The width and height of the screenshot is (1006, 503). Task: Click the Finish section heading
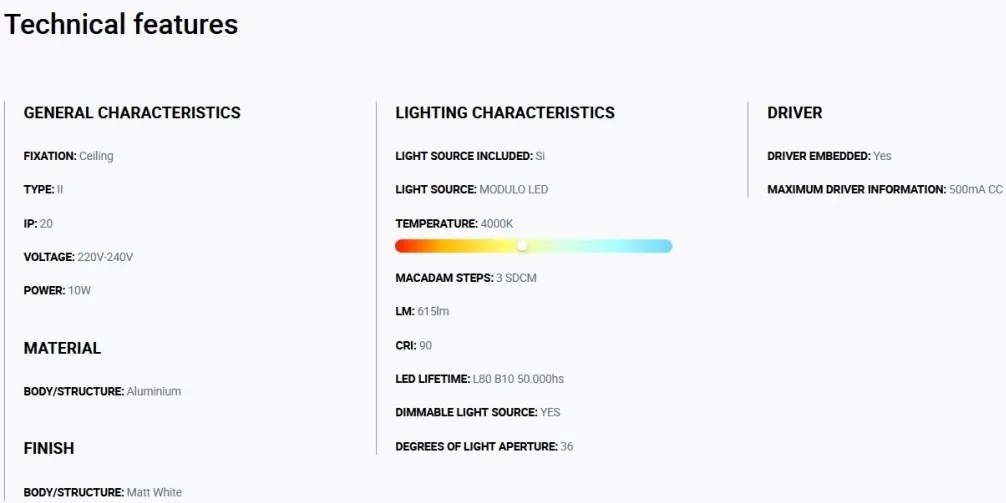(x=49, y=448)
